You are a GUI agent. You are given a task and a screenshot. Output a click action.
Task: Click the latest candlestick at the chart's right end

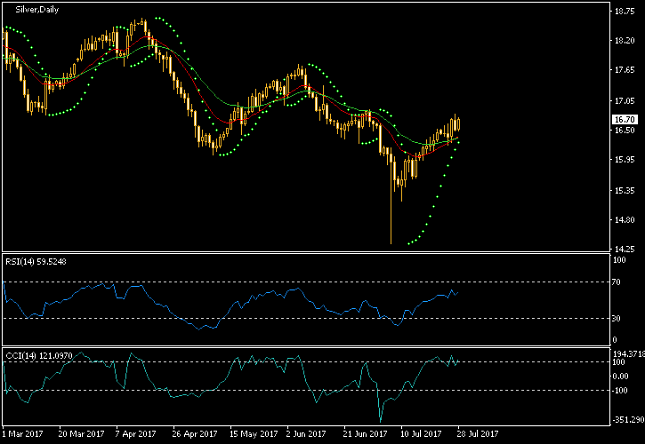[458, 124]
